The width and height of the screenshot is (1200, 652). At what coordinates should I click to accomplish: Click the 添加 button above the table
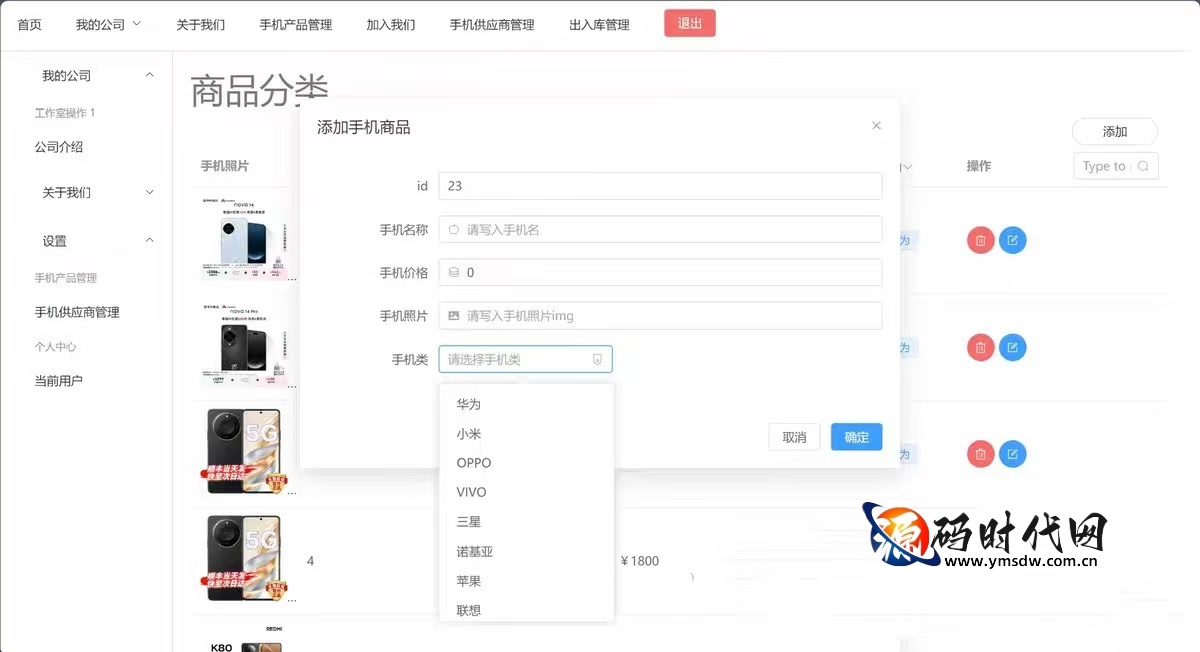[1115, 131]
